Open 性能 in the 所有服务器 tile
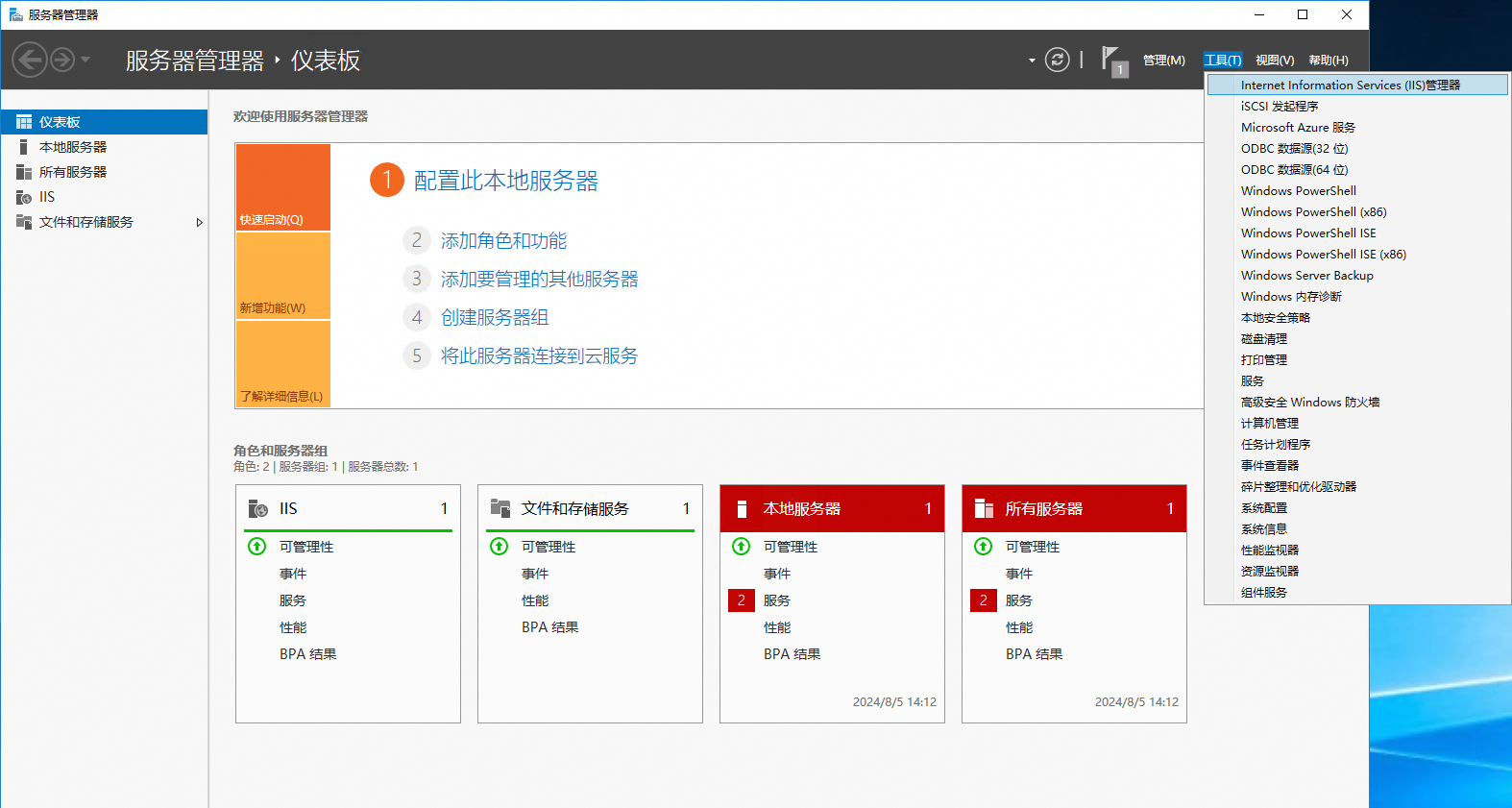The width and height of the screenshot is (1512, 808). (x=1019, y=627)
